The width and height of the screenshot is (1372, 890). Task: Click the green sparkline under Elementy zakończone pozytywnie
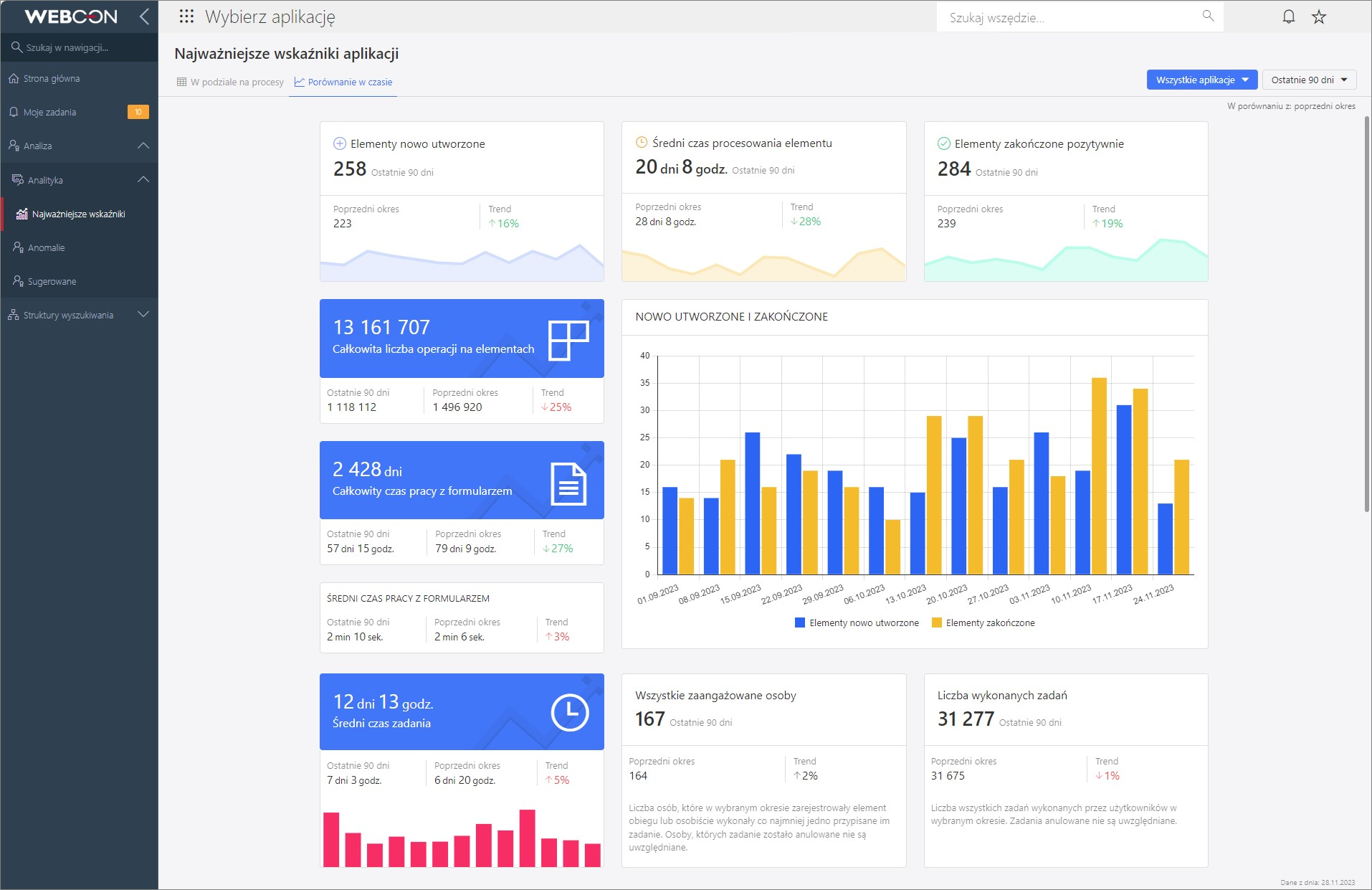click(1066, 260)
